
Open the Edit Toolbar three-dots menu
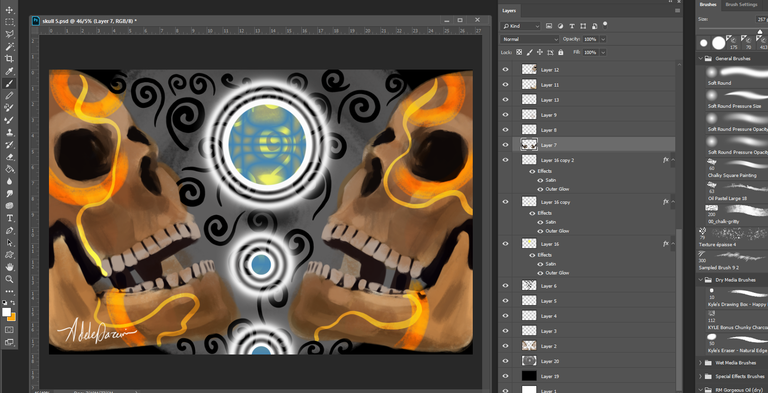(x=9, y=292)
